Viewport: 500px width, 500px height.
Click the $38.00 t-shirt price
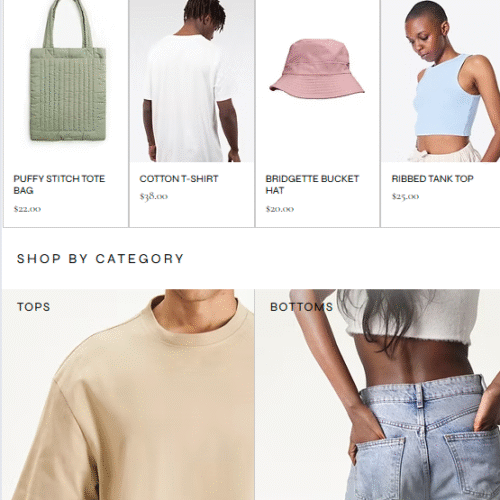(154, 196)
